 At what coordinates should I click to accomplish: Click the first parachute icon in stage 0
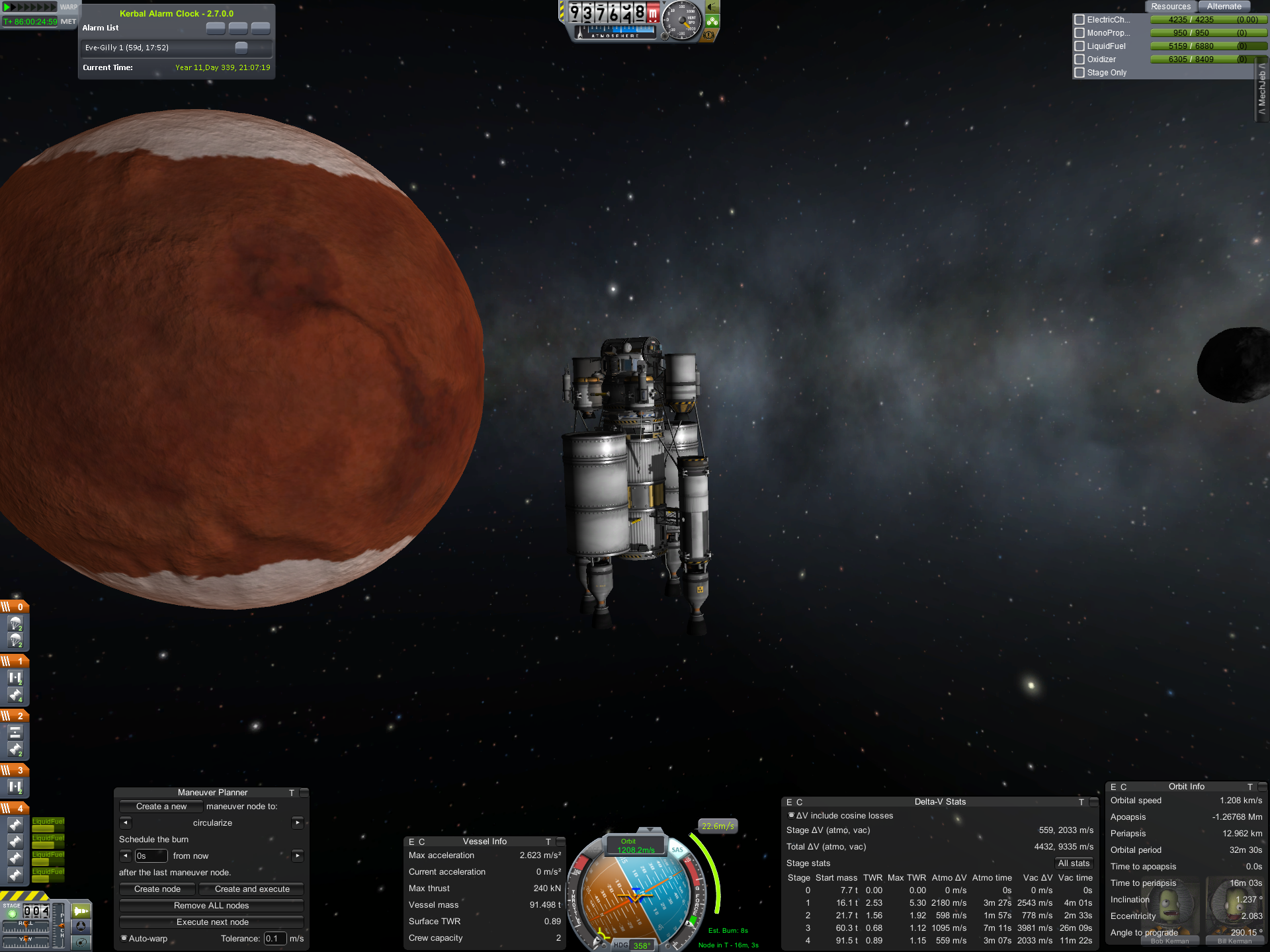(15, 623)
